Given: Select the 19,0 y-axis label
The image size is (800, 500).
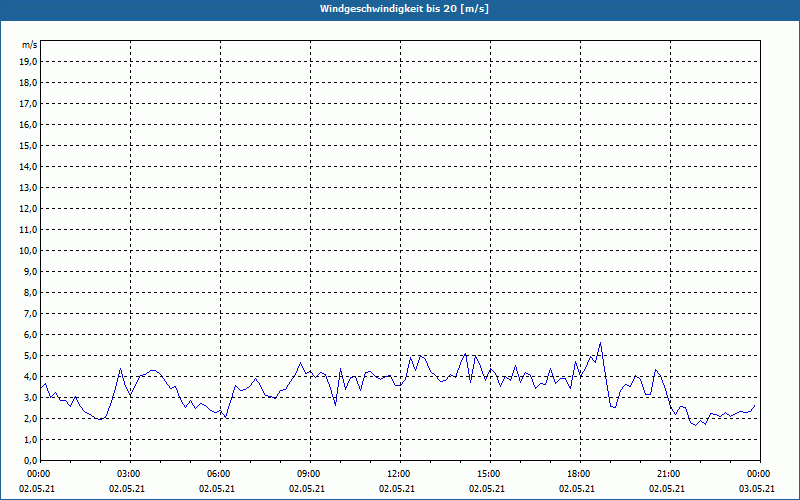Looking at the screenshot, I should pyautogui.click(x=28, y=62).
